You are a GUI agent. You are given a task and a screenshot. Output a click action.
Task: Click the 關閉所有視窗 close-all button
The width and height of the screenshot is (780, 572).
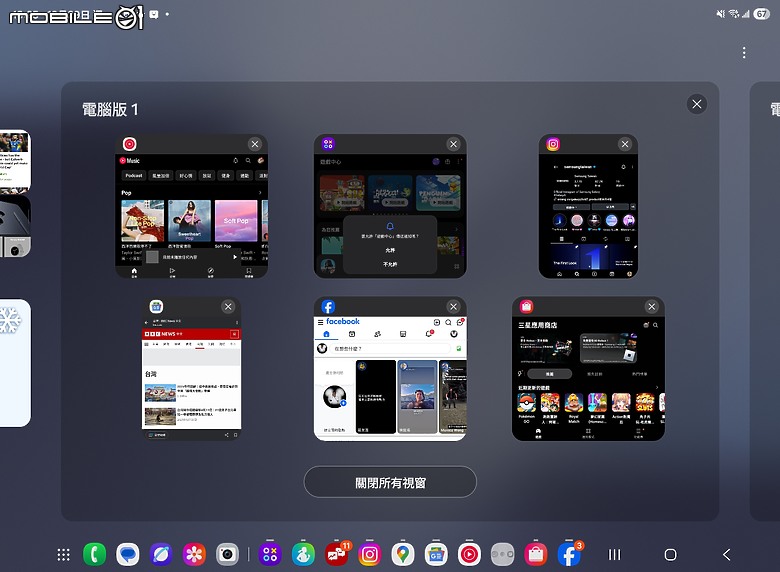(390, 482)
